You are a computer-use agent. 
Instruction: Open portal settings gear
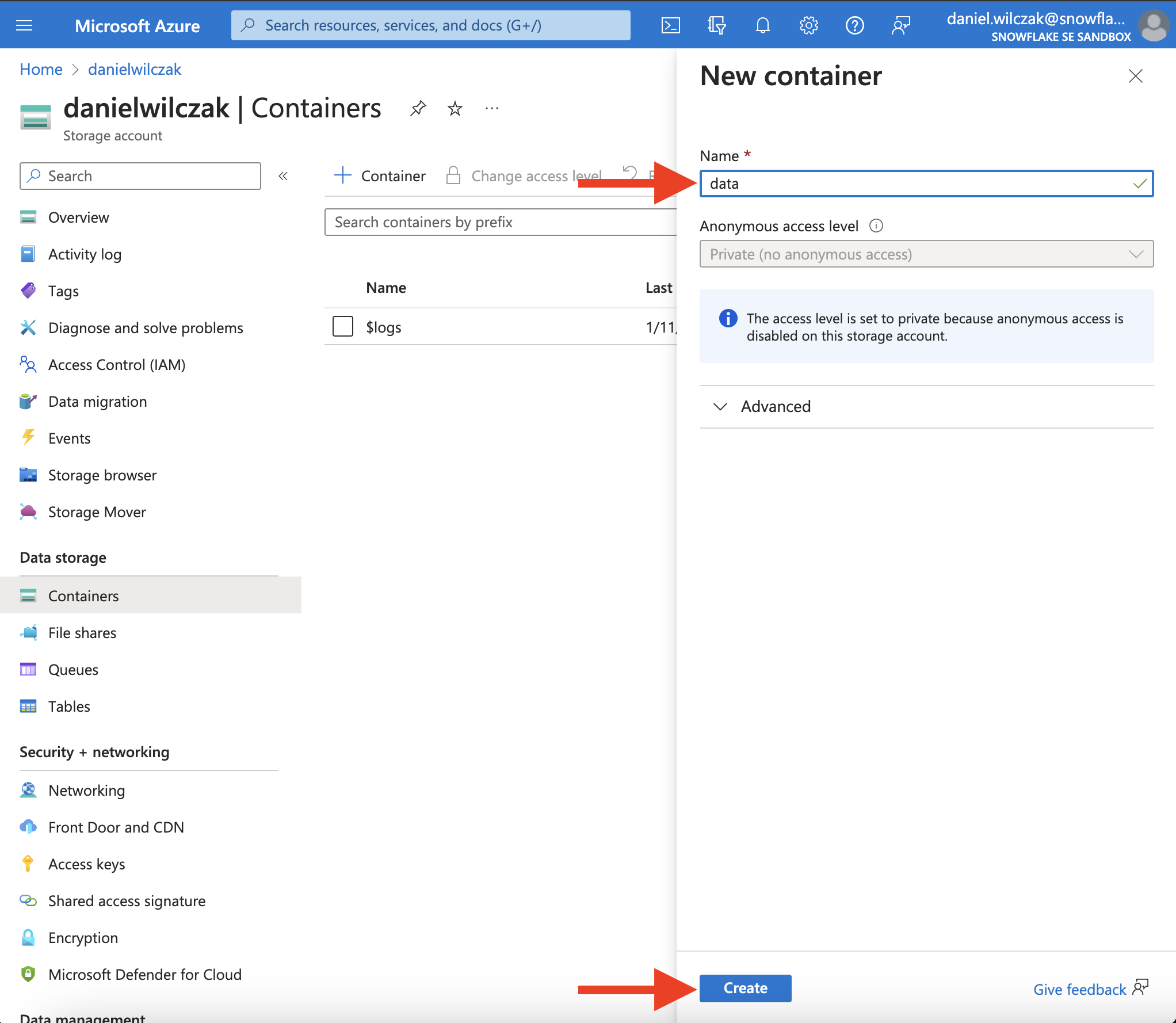[x=808, y=25]
